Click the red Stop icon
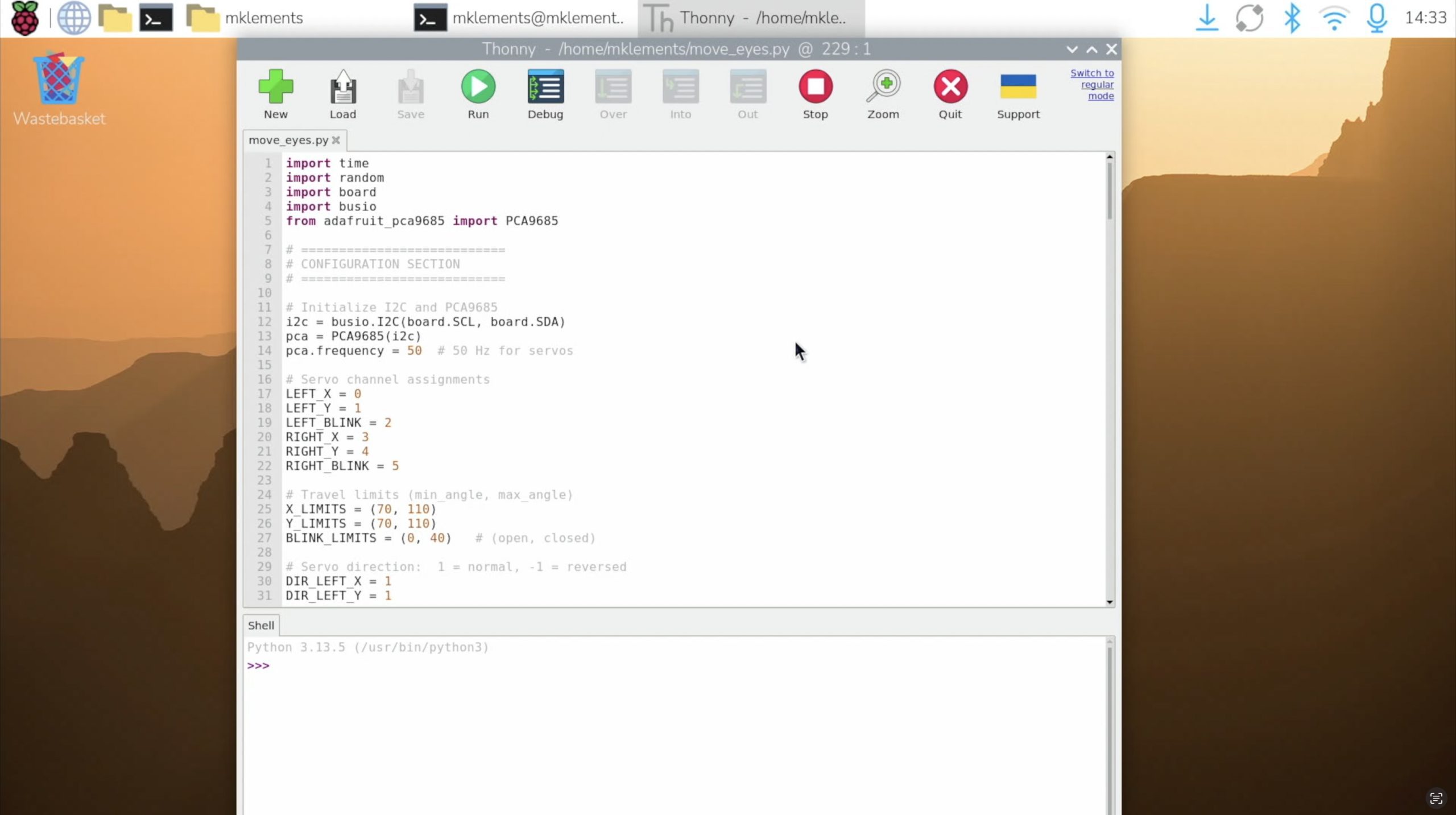 click(815, 87)
